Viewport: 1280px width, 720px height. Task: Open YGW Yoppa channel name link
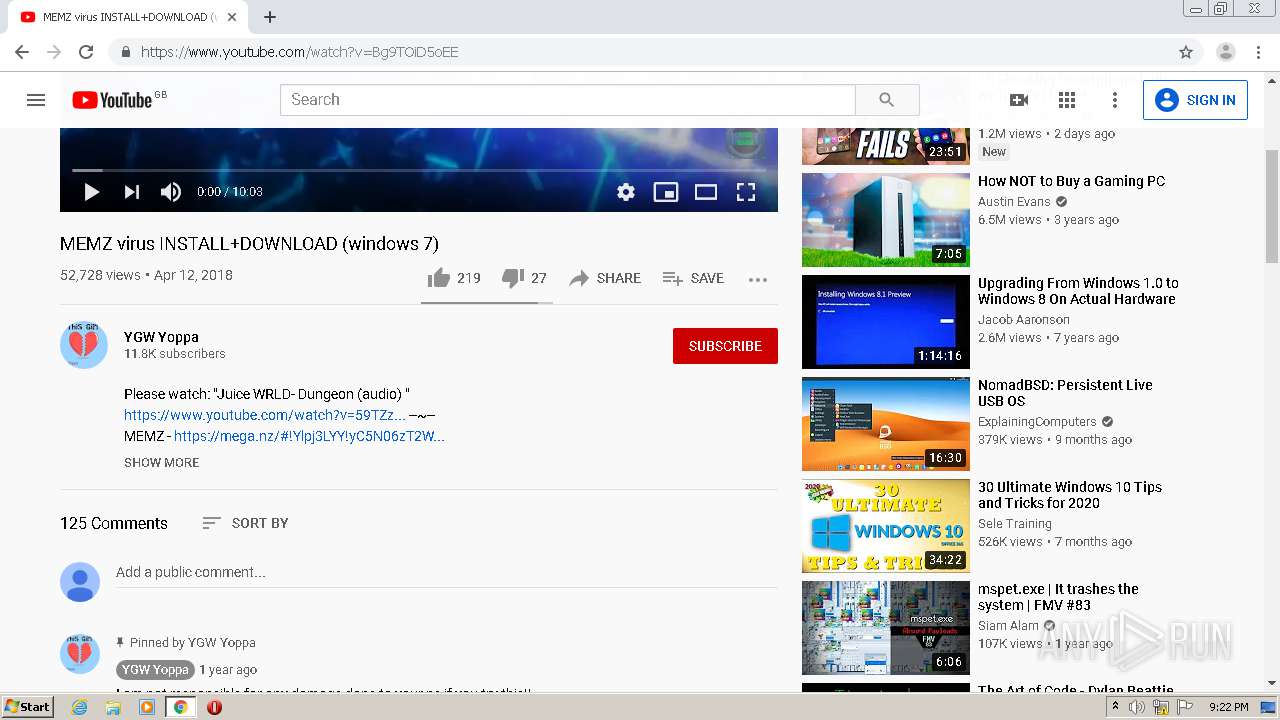pyautogui.click(x=161, y=337)
